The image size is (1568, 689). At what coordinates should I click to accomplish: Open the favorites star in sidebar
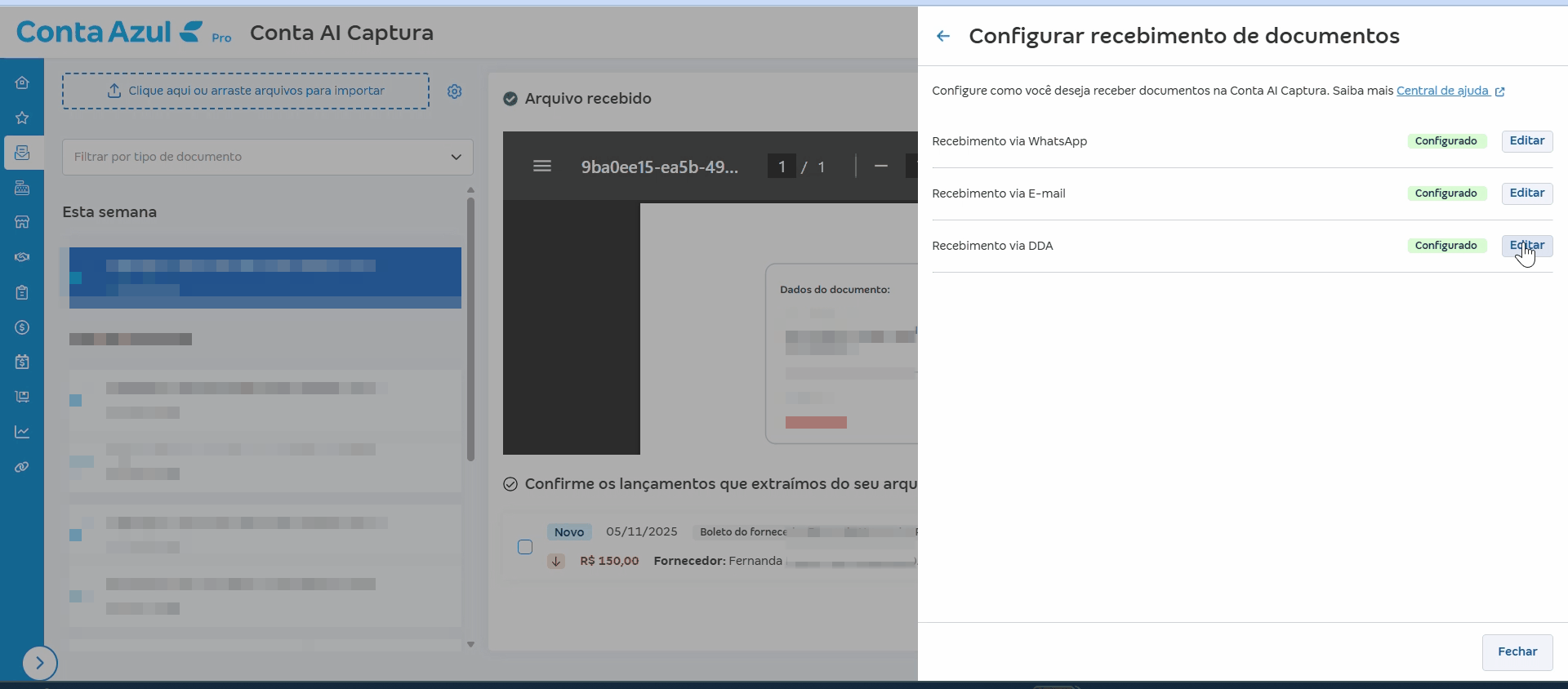pyautogui.click(x=22, y=118)
